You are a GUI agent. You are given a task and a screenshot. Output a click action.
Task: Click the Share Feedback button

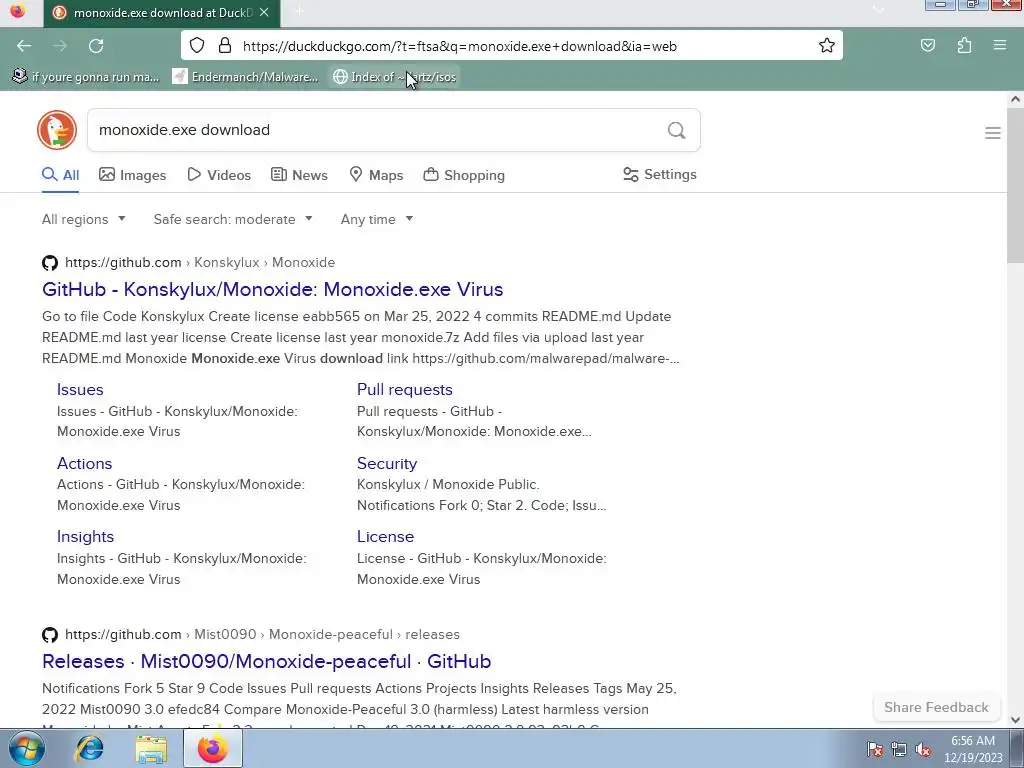point(936,707)
